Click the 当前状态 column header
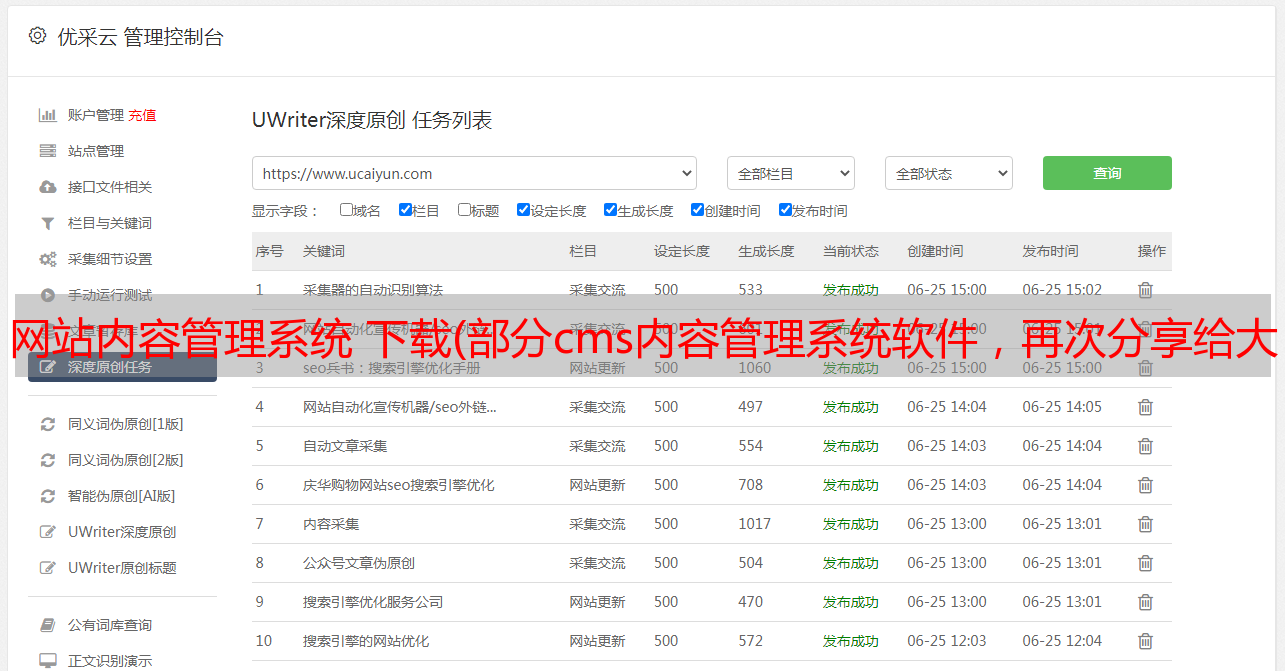This screenshot has height=671, width=1285. point(851,251)
